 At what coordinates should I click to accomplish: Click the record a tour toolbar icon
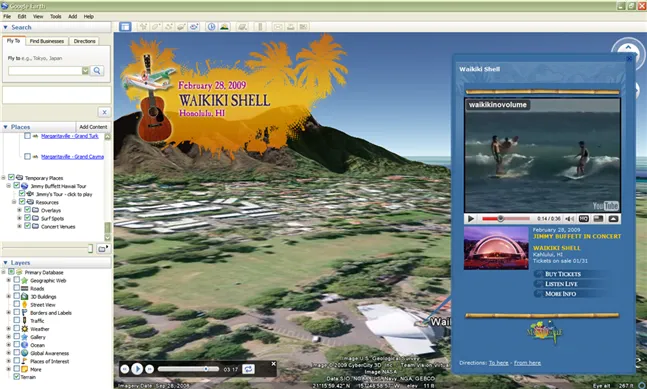tap(194, 27)
